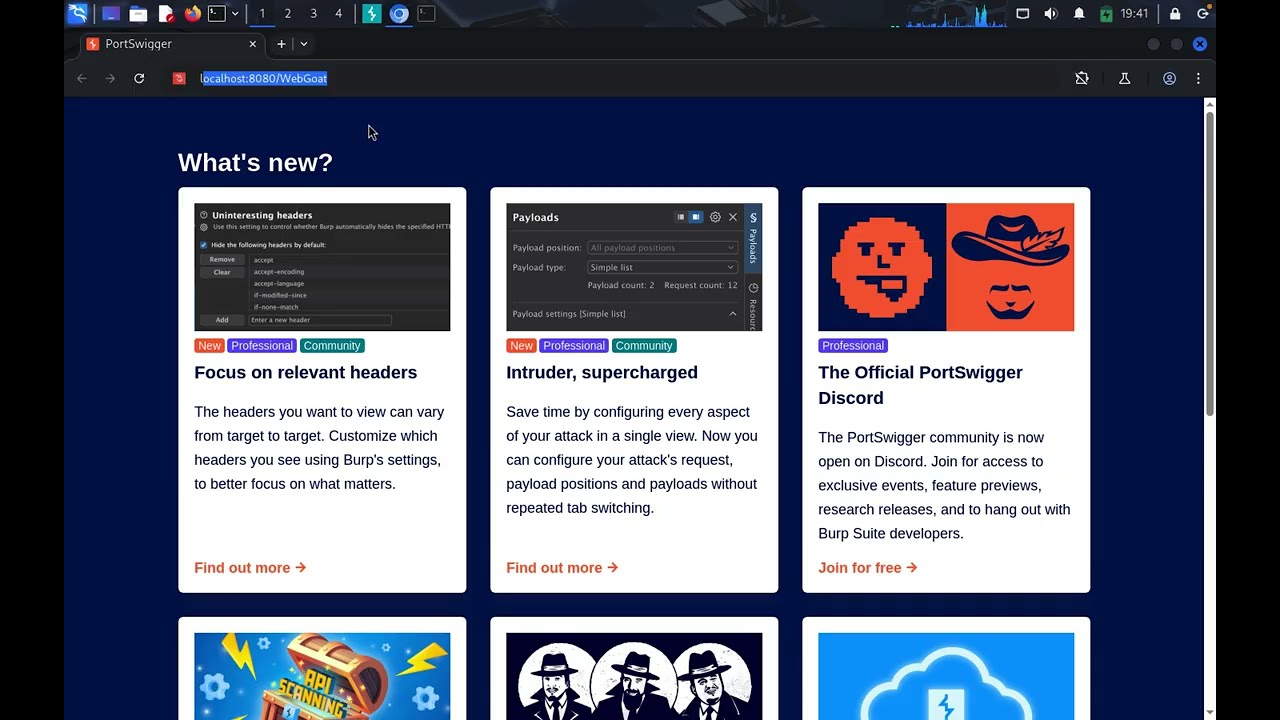1280x720 pixels.
Task: Click the browser back arrow
Action: click(x=82, y=78)
